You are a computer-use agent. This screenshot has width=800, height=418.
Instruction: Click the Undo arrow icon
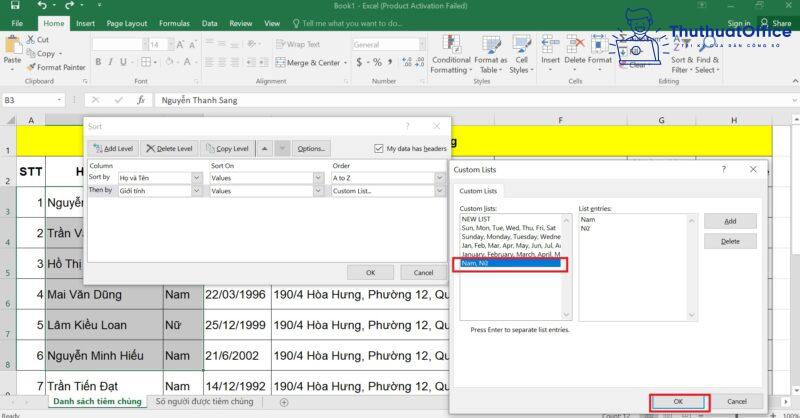[x=42, y=6]
